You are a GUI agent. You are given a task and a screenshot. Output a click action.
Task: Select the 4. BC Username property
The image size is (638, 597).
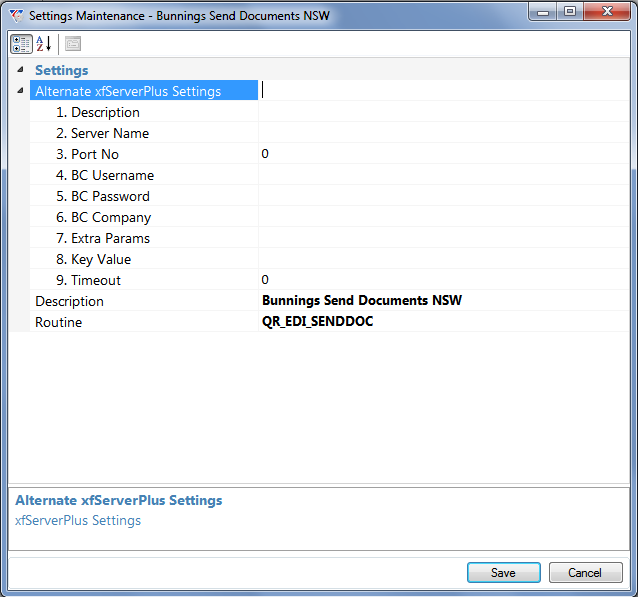pyautogui.click(x=144, y=175)
